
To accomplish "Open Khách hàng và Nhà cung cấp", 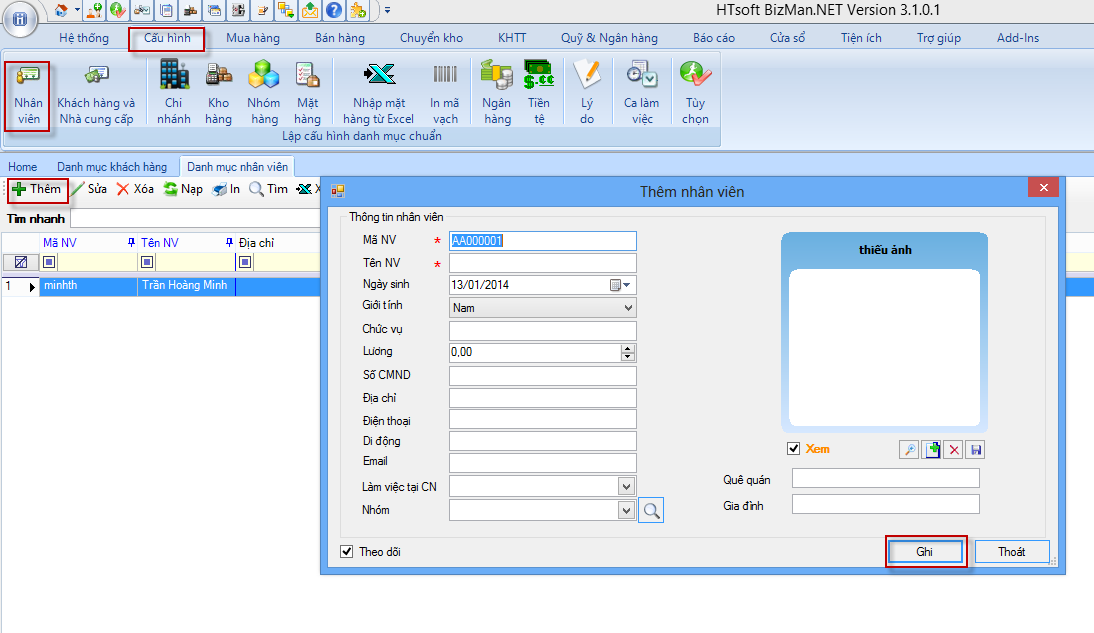I will 96,95.
